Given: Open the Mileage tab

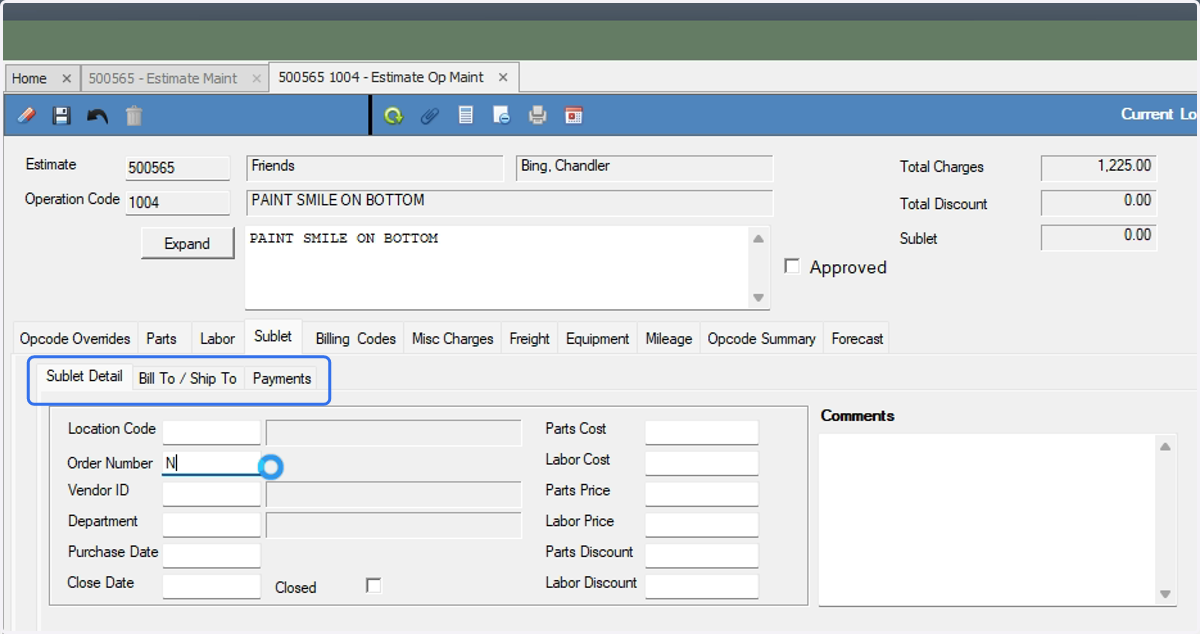Looking at the screenshot, I should coord(669,339).
